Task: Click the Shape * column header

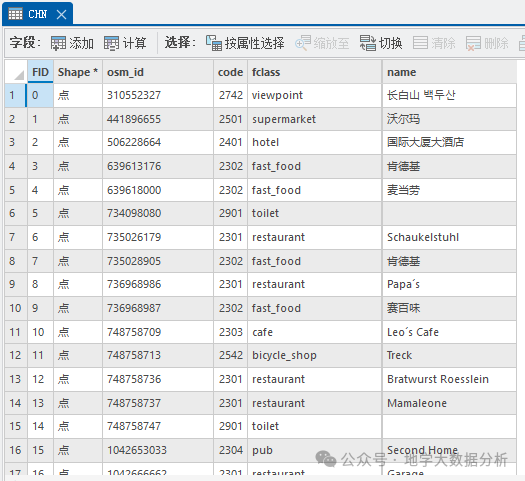Action: click(78, 72)
